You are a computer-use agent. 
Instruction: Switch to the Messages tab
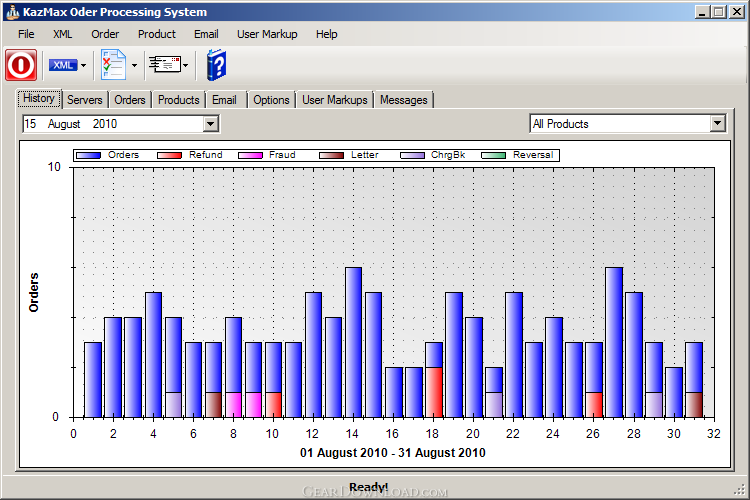(404, 100)
